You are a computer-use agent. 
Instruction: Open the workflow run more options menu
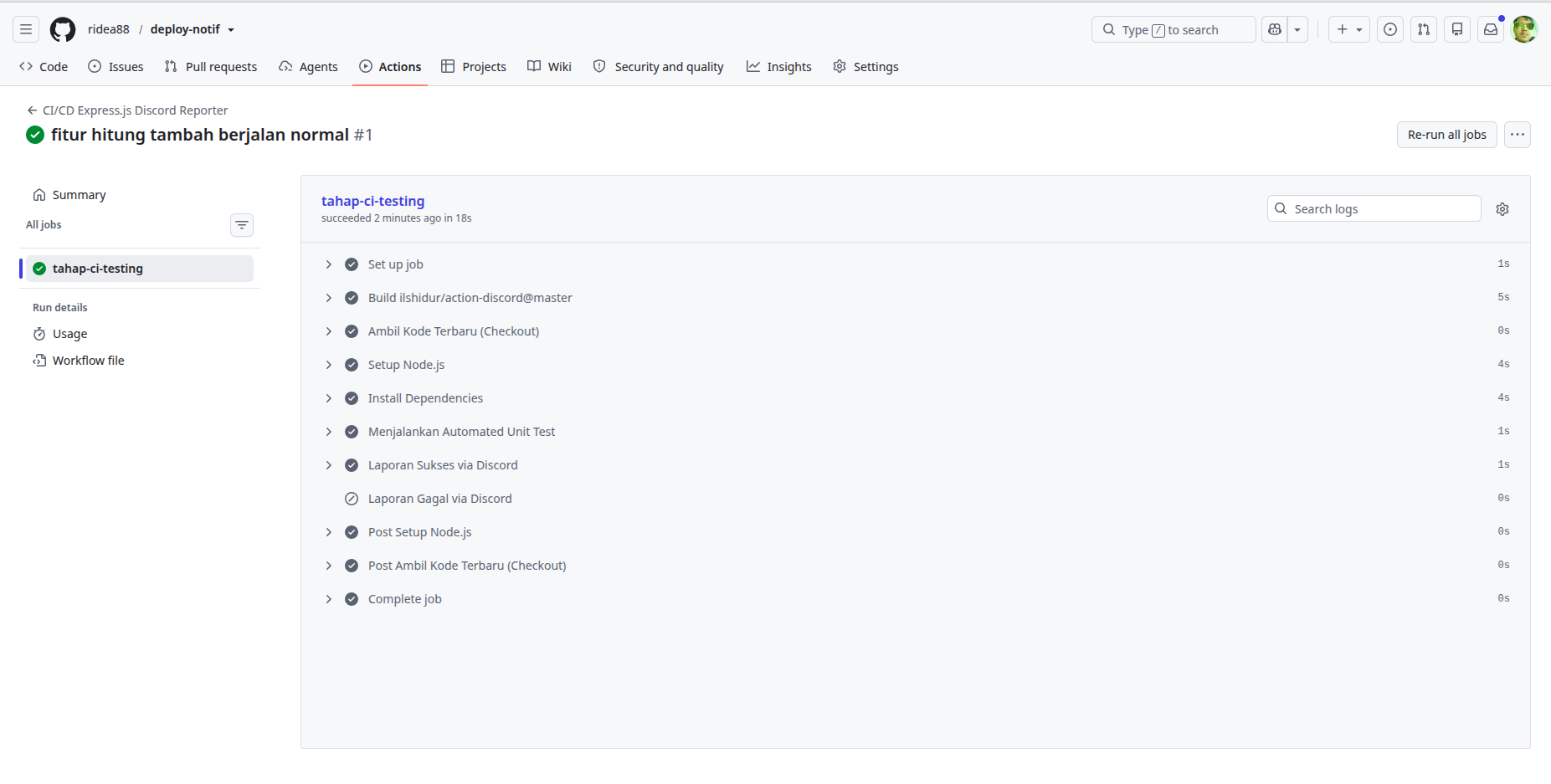coord(1518,135)
